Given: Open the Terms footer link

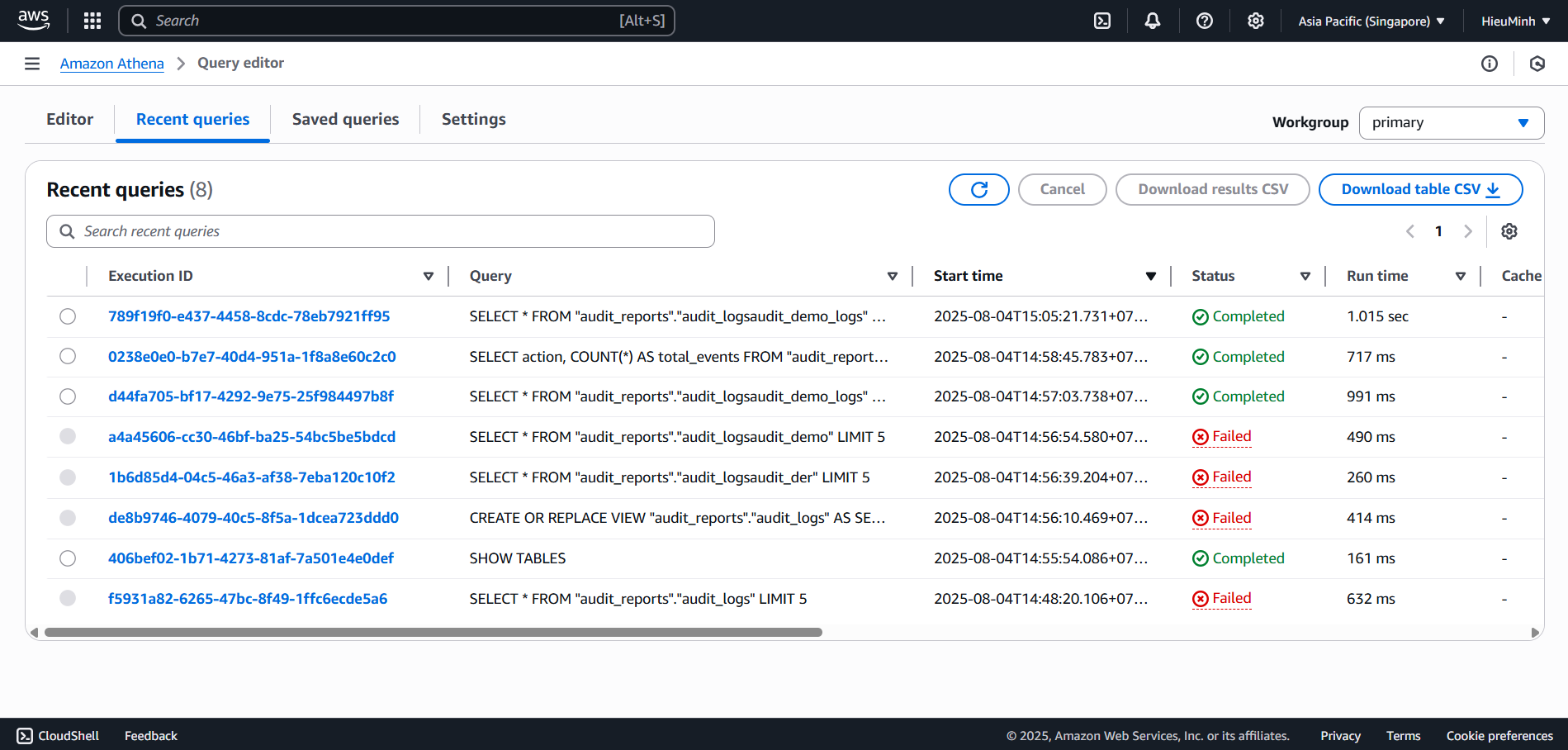Looking at the screenshot, I should (1404, 736).
